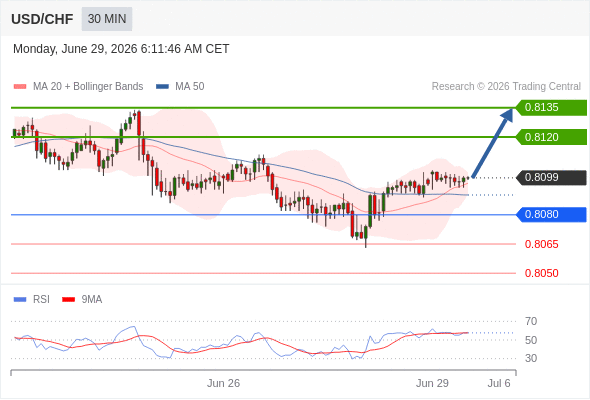Click the Jun 29 date axis label
This screenshot has height=400, width=590.
point(432,383)
